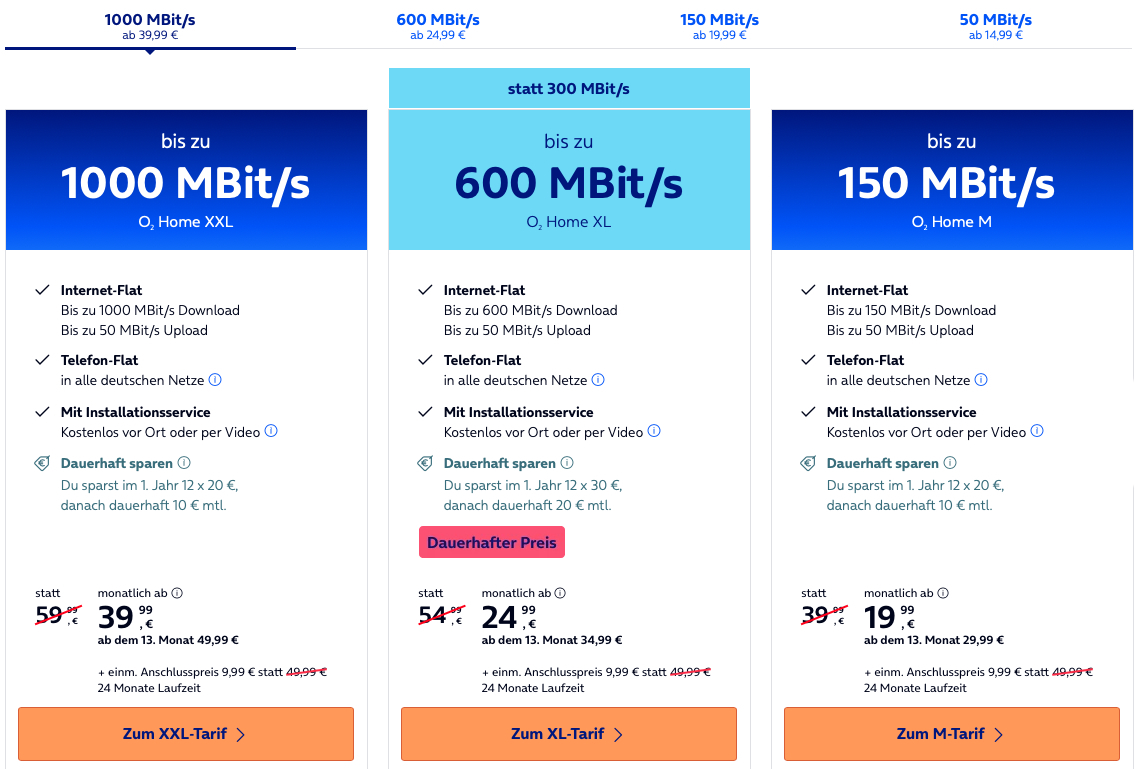Show info for 'monatlich ab' in Home XL

click(560, 593)
